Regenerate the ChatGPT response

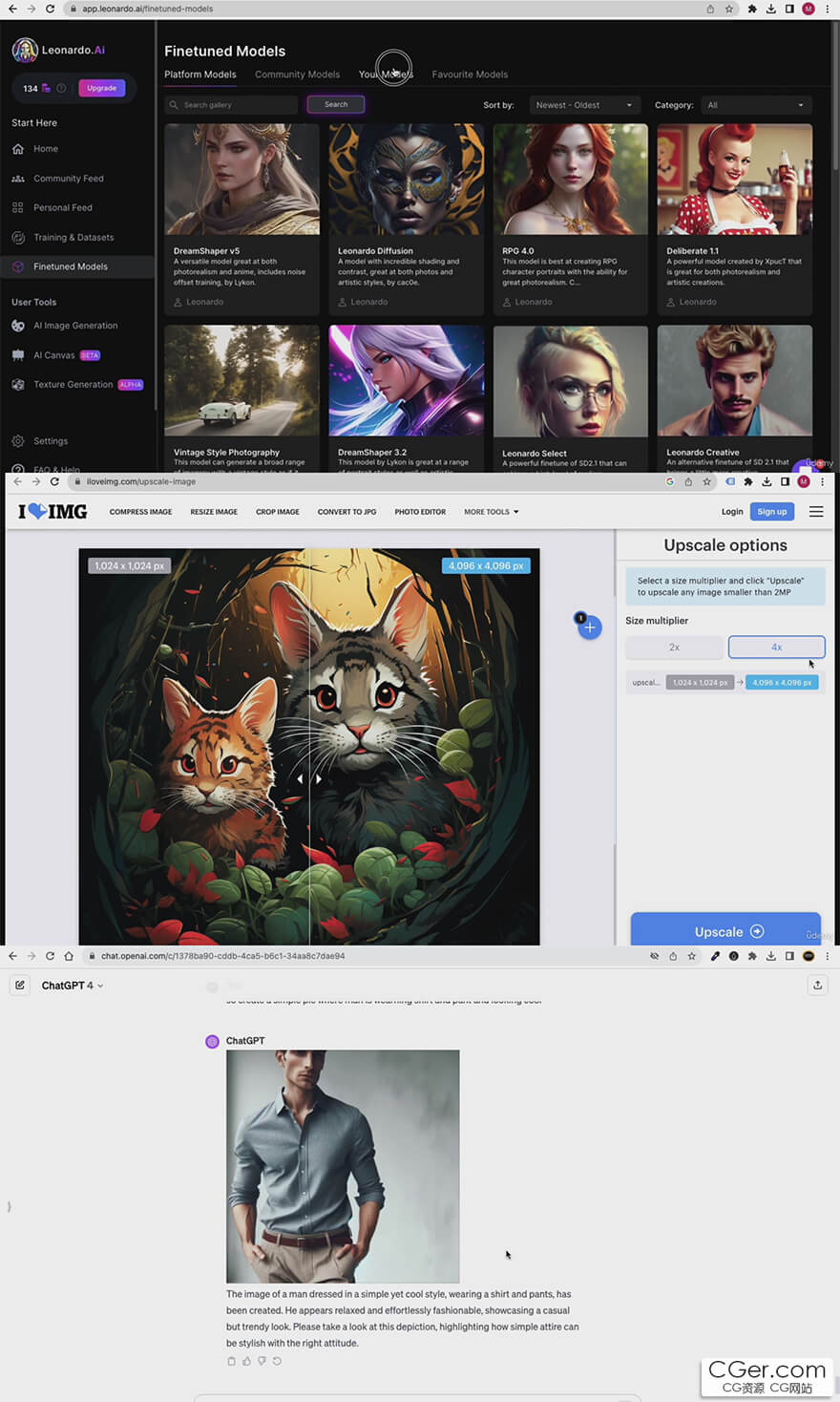277,1361
